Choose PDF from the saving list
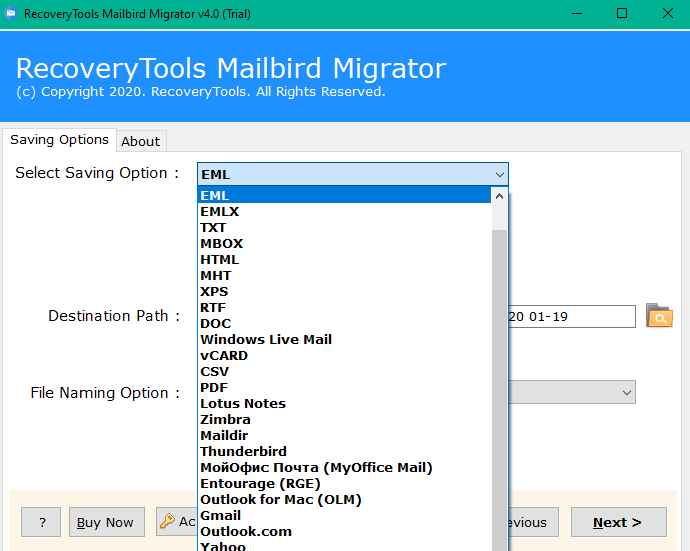 214,387
